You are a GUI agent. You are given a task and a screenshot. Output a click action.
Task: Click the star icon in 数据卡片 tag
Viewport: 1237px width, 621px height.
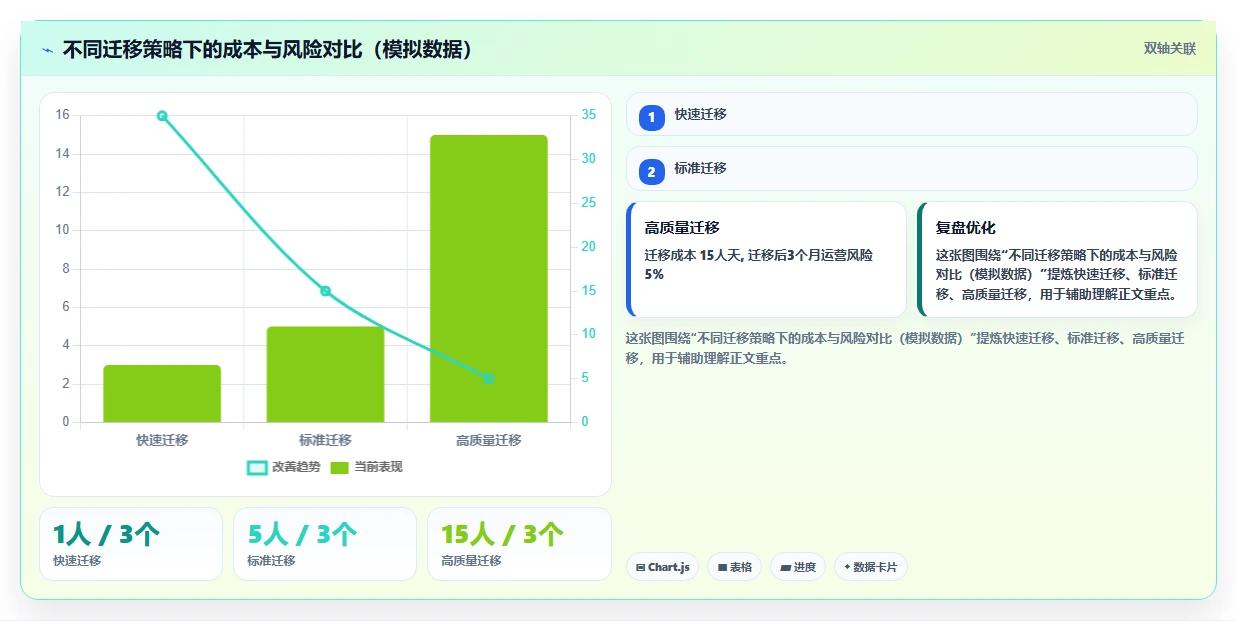(847, 567)
